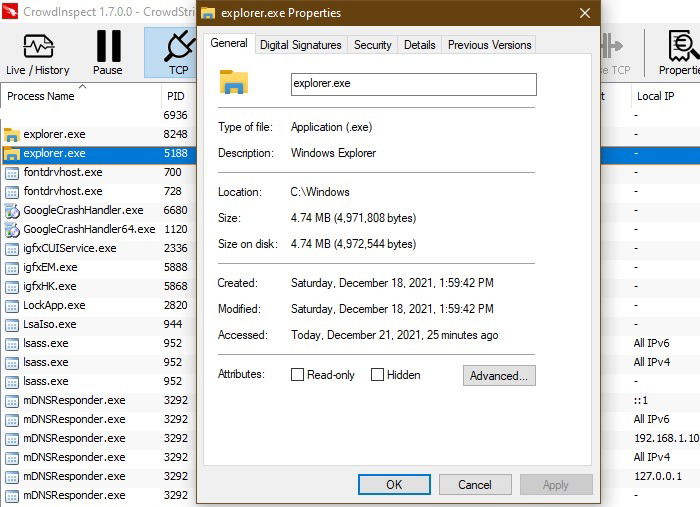Open Advanced attributes dialog

(499, 375)
